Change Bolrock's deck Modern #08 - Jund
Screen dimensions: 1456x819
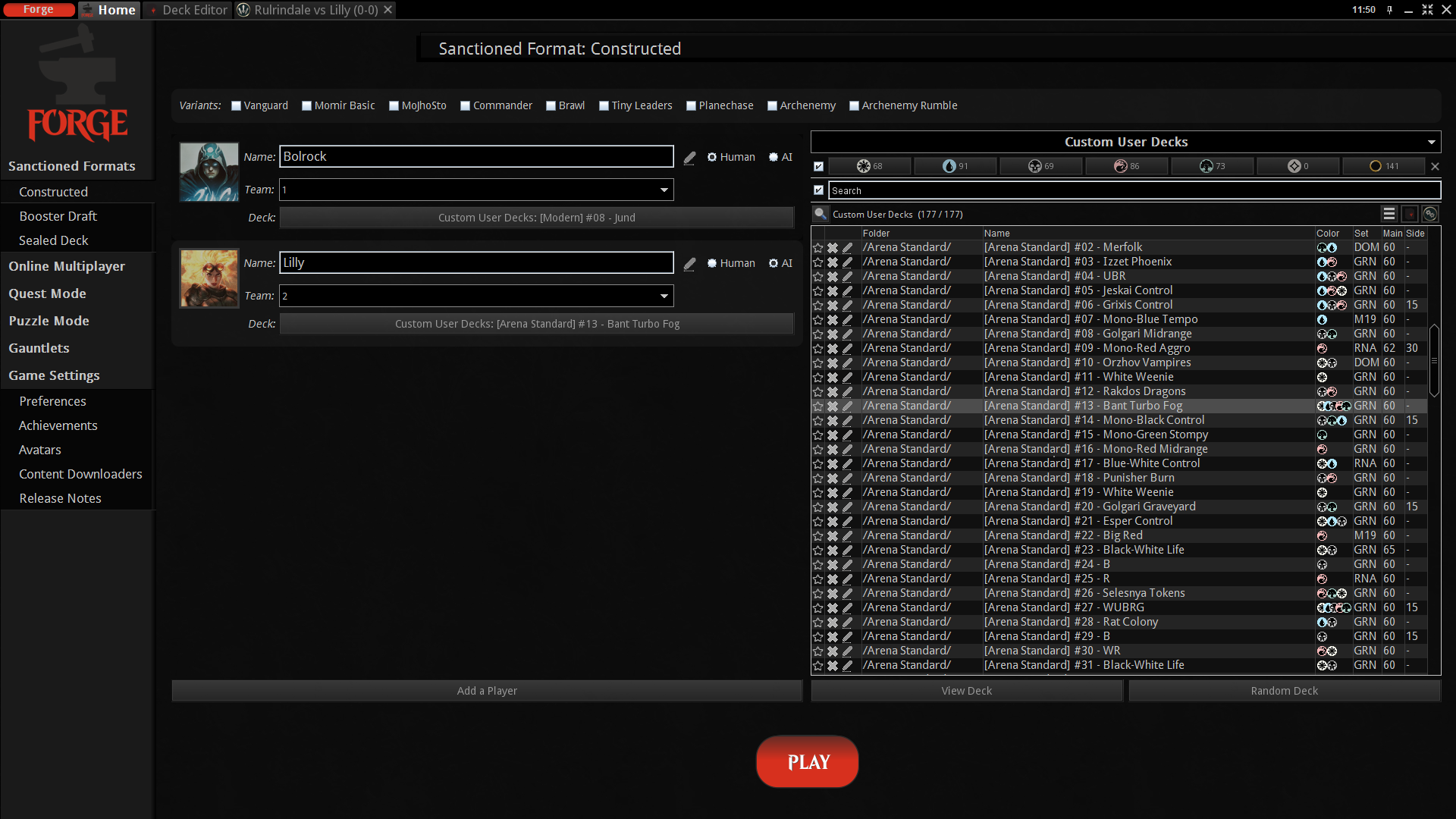(537, 218)
